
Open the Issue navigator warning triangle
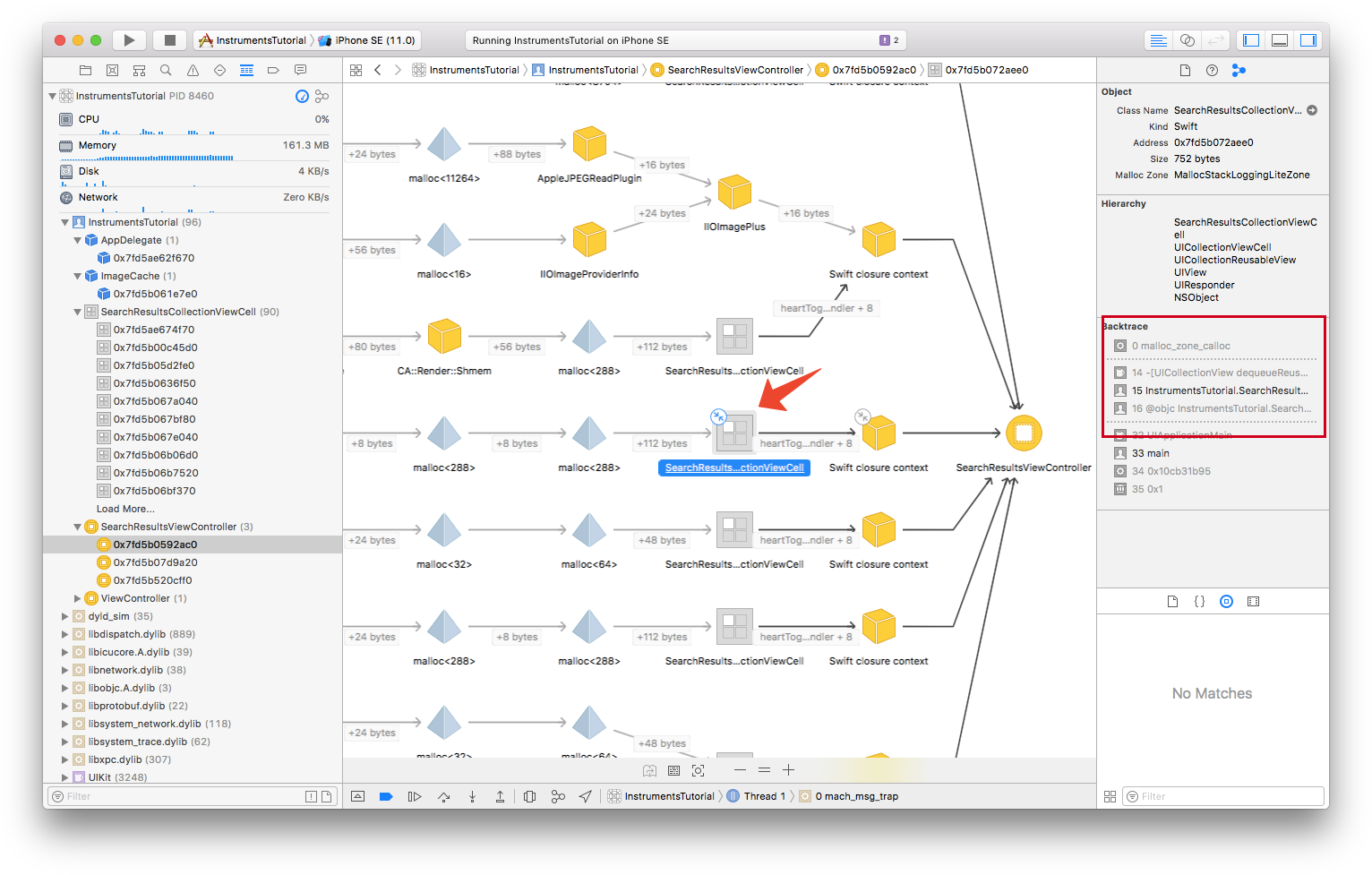[193, 70]
